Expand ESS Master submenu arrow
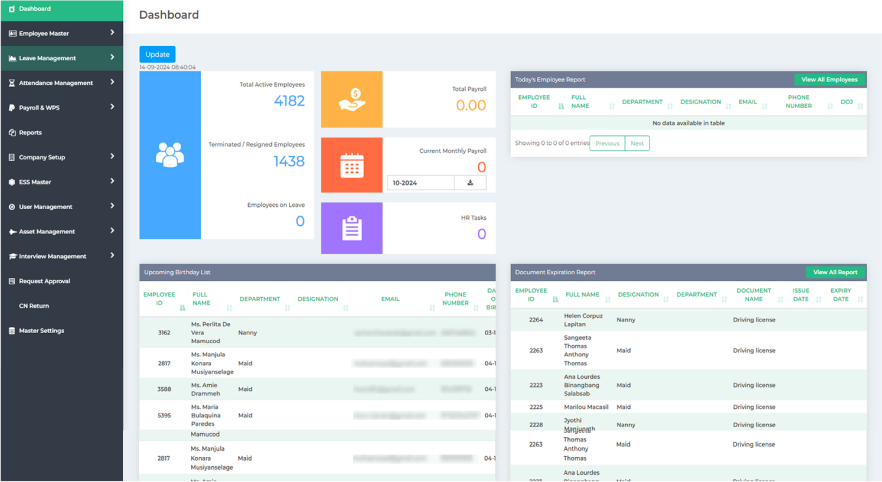This screenshot has width=882, height=482. point(112,181)
